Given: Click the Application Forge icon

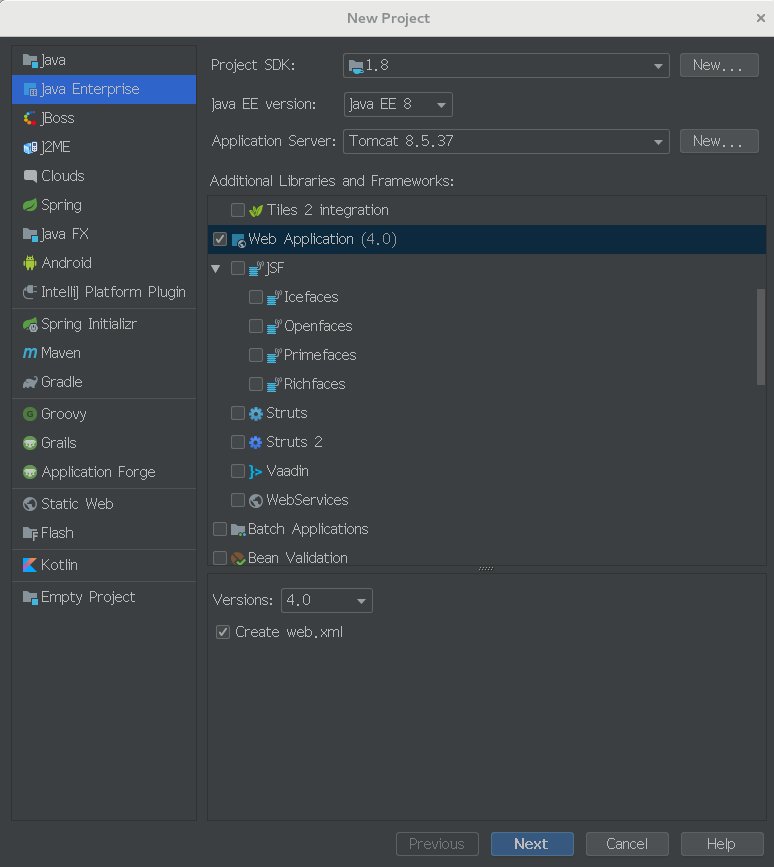Looking at the screenshot, I should (x=30, y=472).
